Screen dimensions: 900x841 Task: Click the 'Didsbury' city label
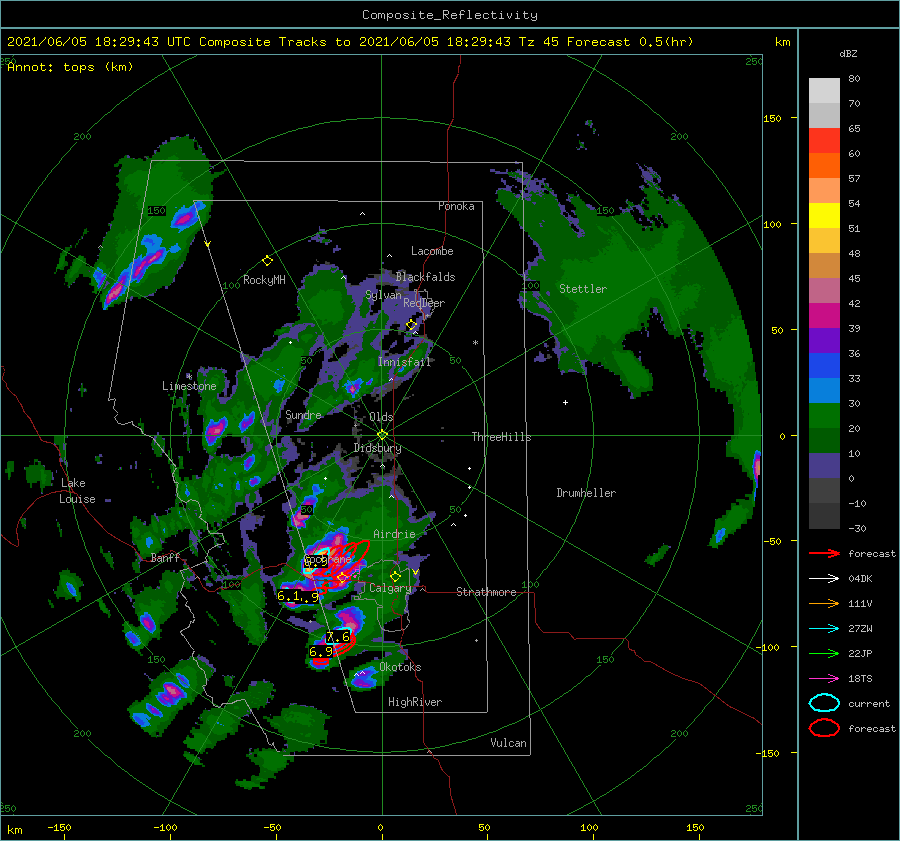pyautogui.click(x=378, y=448)
